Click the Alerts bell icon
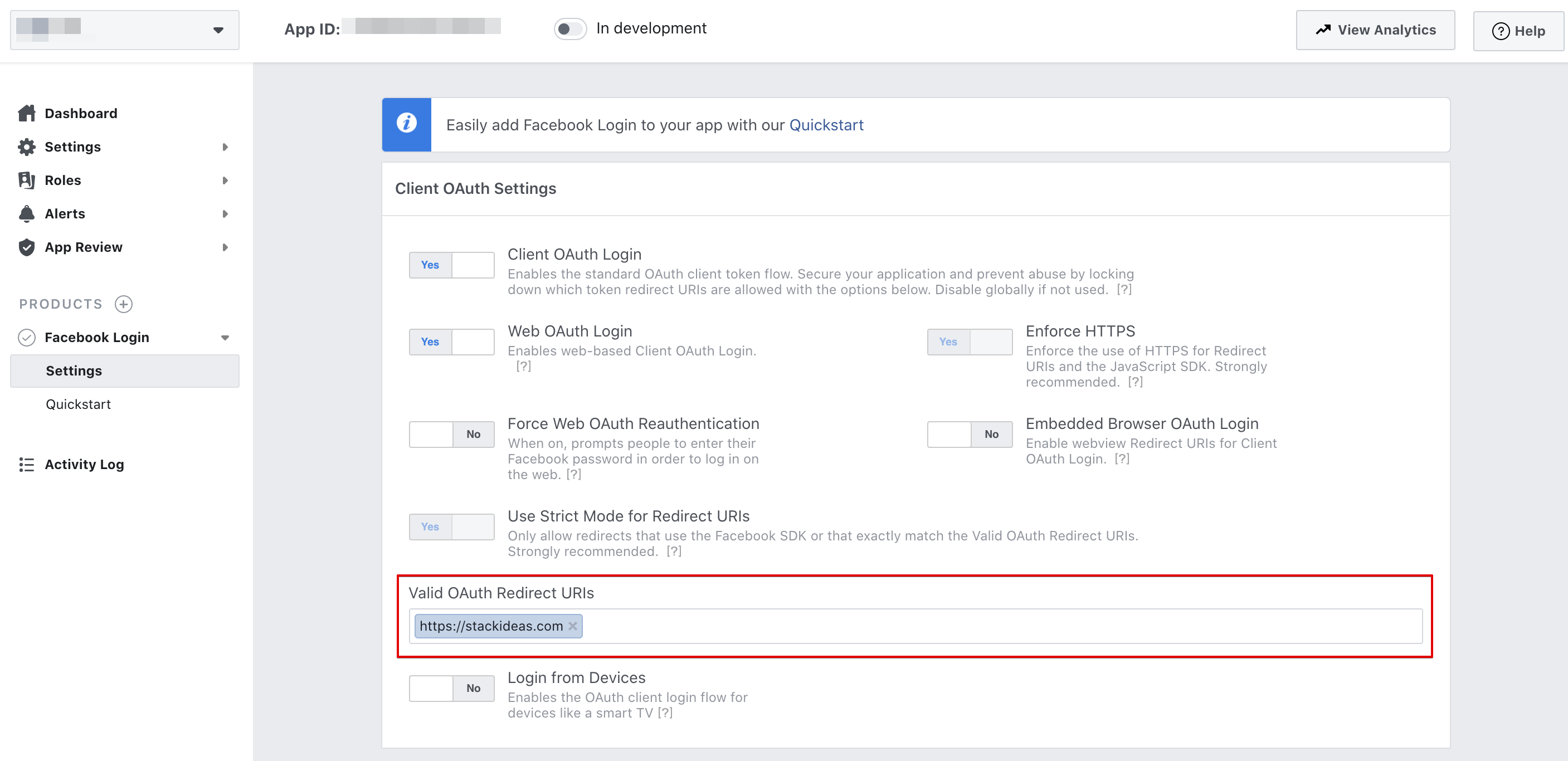The width and height of the screenshot is (1568, 761). (27, 214)
